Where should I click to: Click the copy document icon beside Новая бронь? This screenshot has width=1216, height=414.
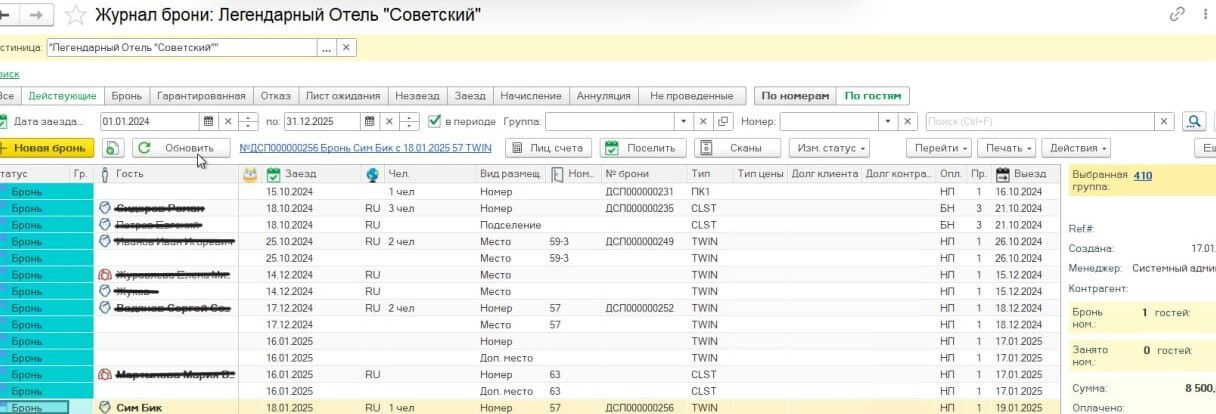[x=113, y=148]
